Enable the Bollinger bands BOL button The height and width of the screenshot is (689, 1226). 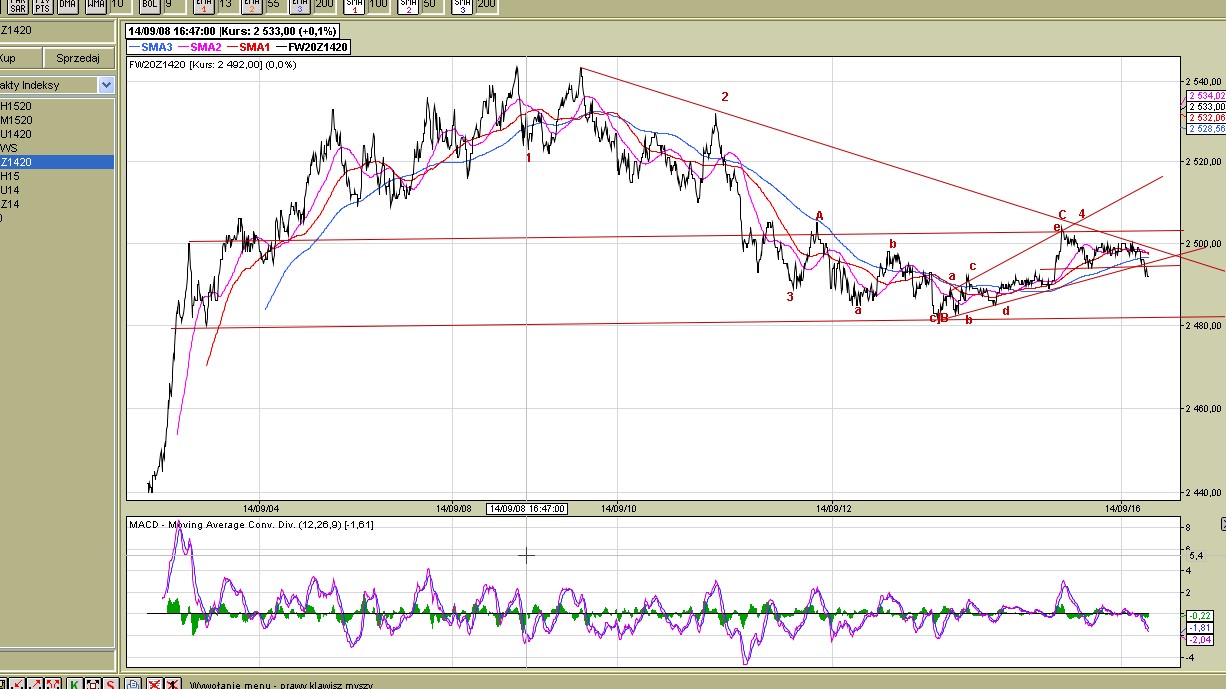pyautogui.click(x=149, y=5)
